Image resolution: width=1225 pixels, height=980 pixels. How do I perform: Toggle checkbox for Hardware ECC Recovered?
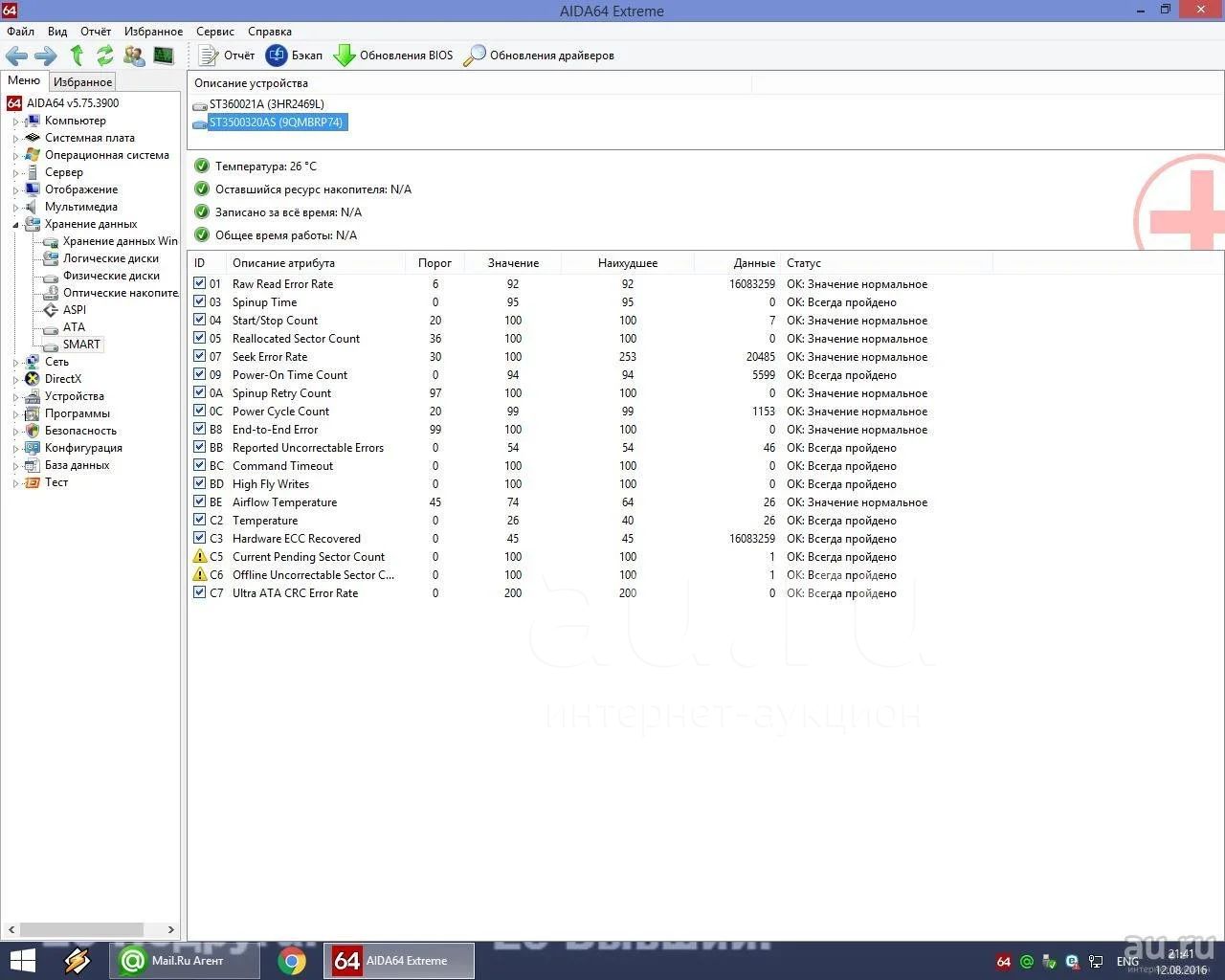[199, 538]
